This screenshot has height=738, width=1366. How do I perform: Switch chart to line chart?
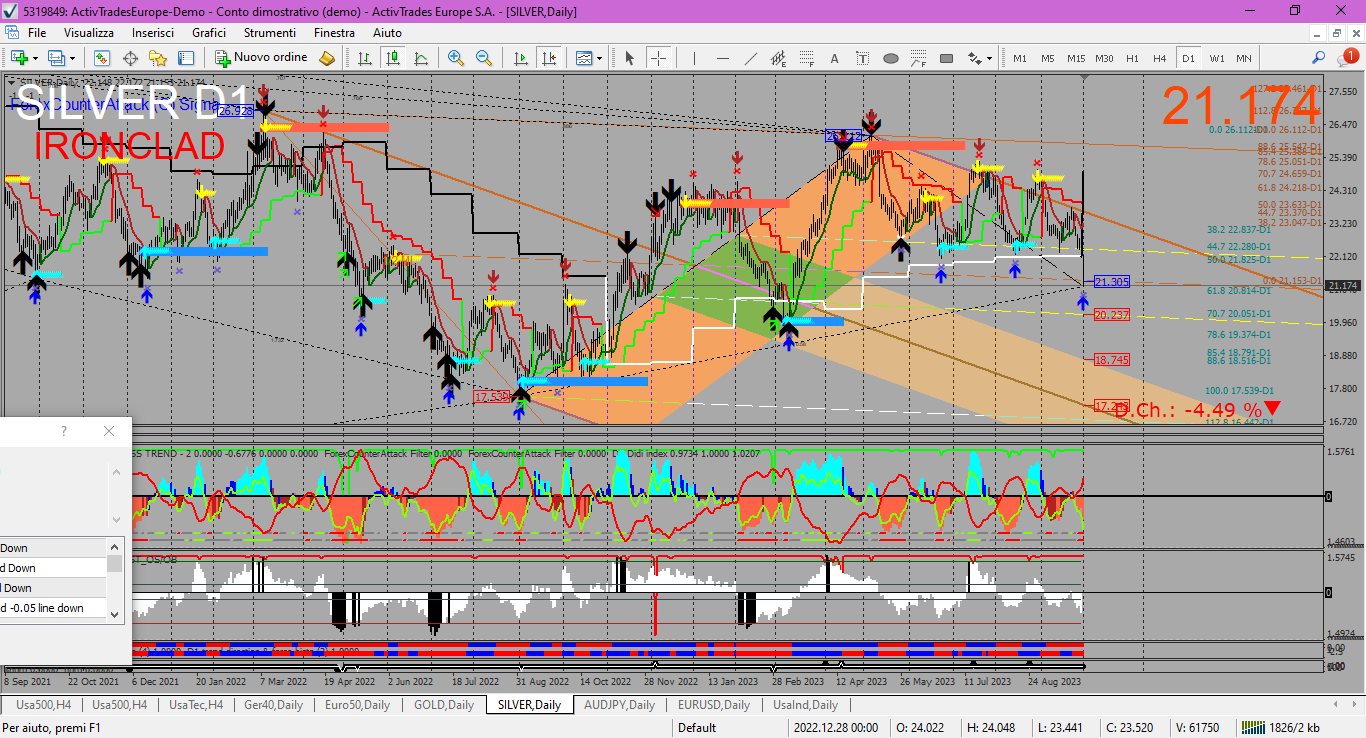(x=421, y=58)
